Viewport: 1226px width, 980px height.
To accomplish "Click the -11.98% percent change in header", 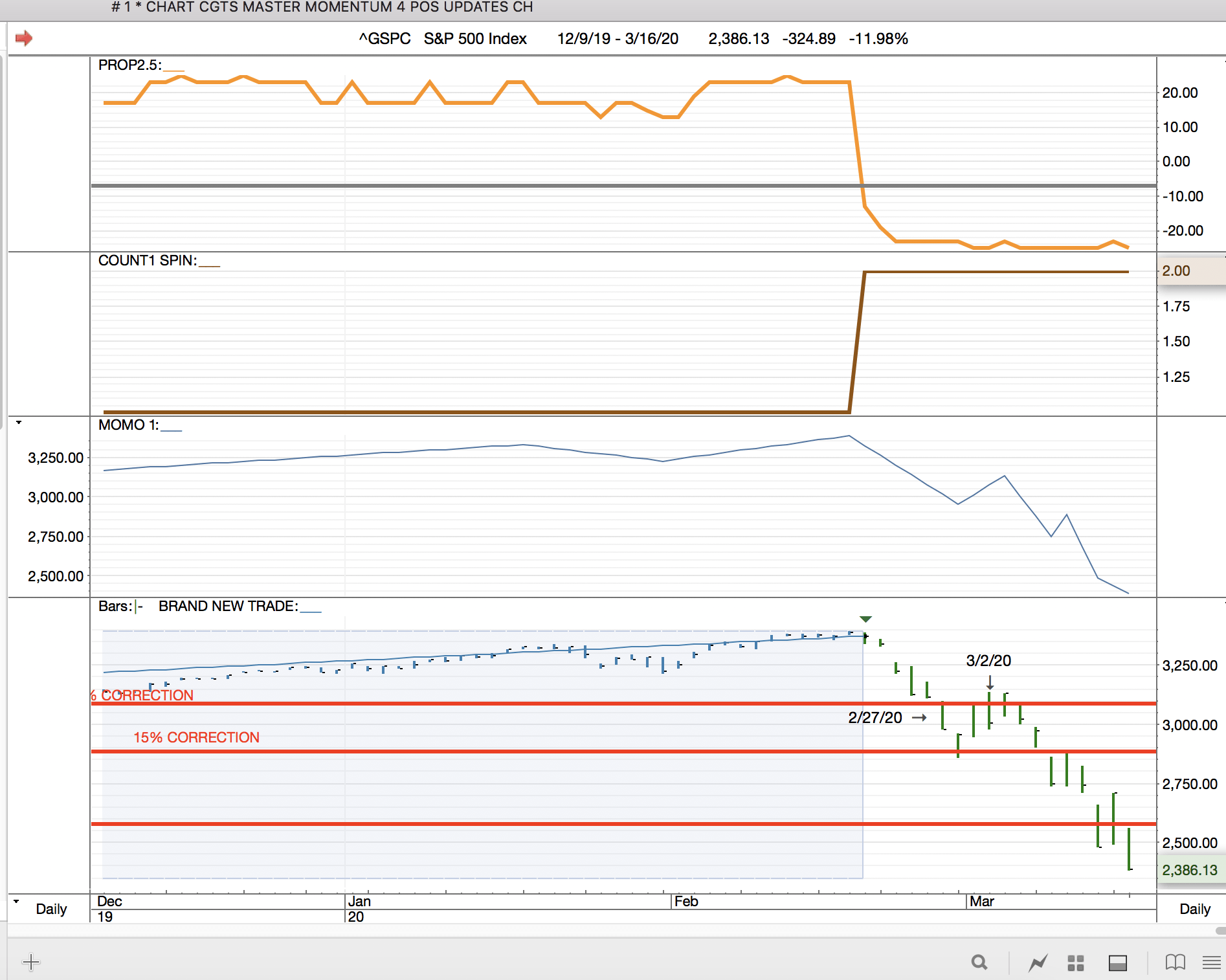I will pos(878,39).
